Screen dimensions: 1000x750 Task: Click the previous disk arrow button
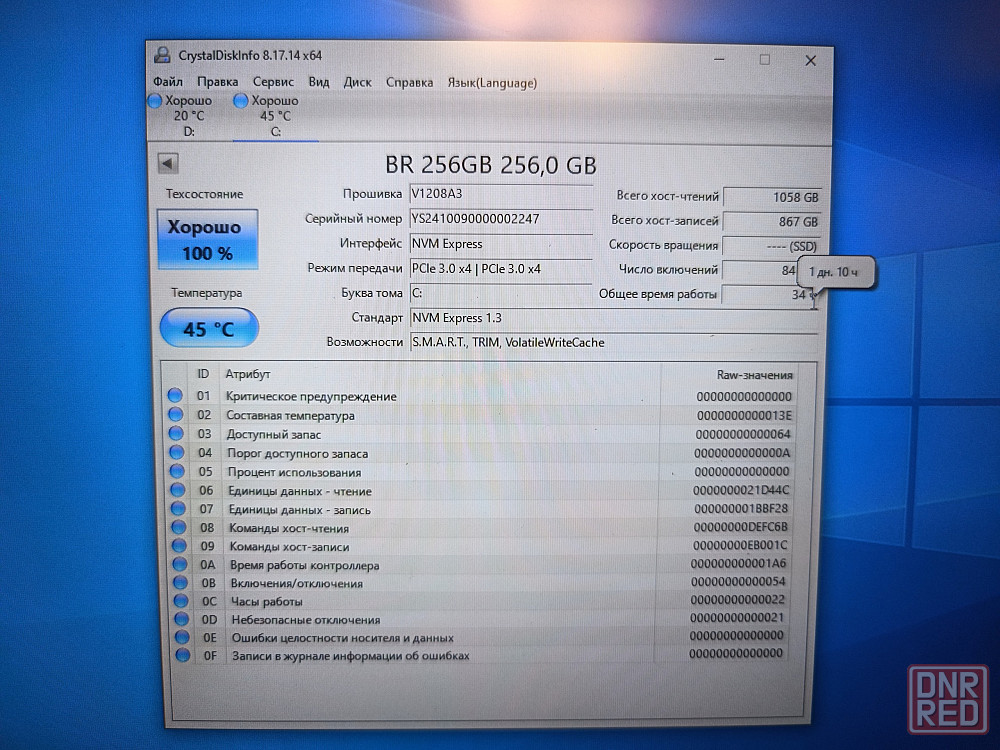tap(168, 163)
